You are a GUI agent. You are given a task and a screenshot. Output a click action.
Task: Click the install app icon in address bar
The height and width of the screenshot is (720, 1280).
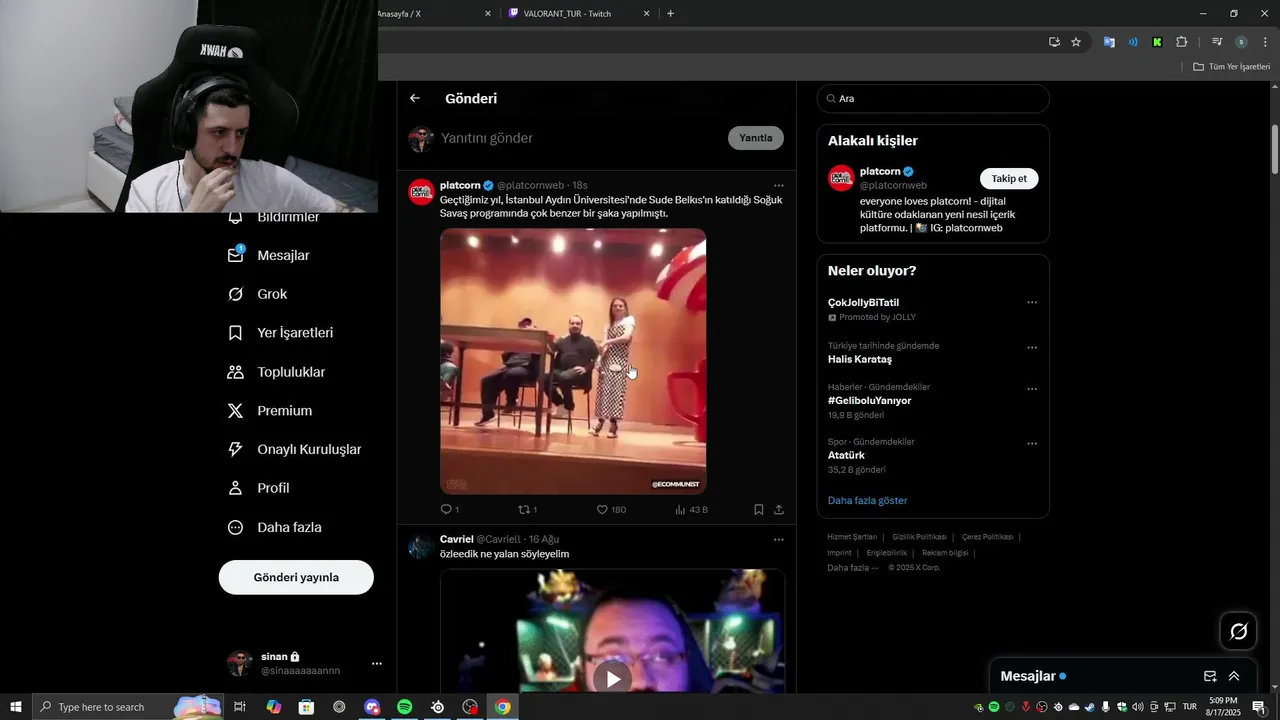click(1054, 42)
